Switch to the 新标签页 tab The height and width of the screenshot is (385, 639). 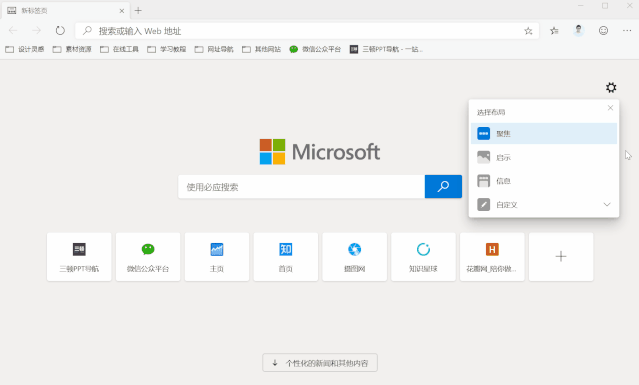(x=65, y=11)
